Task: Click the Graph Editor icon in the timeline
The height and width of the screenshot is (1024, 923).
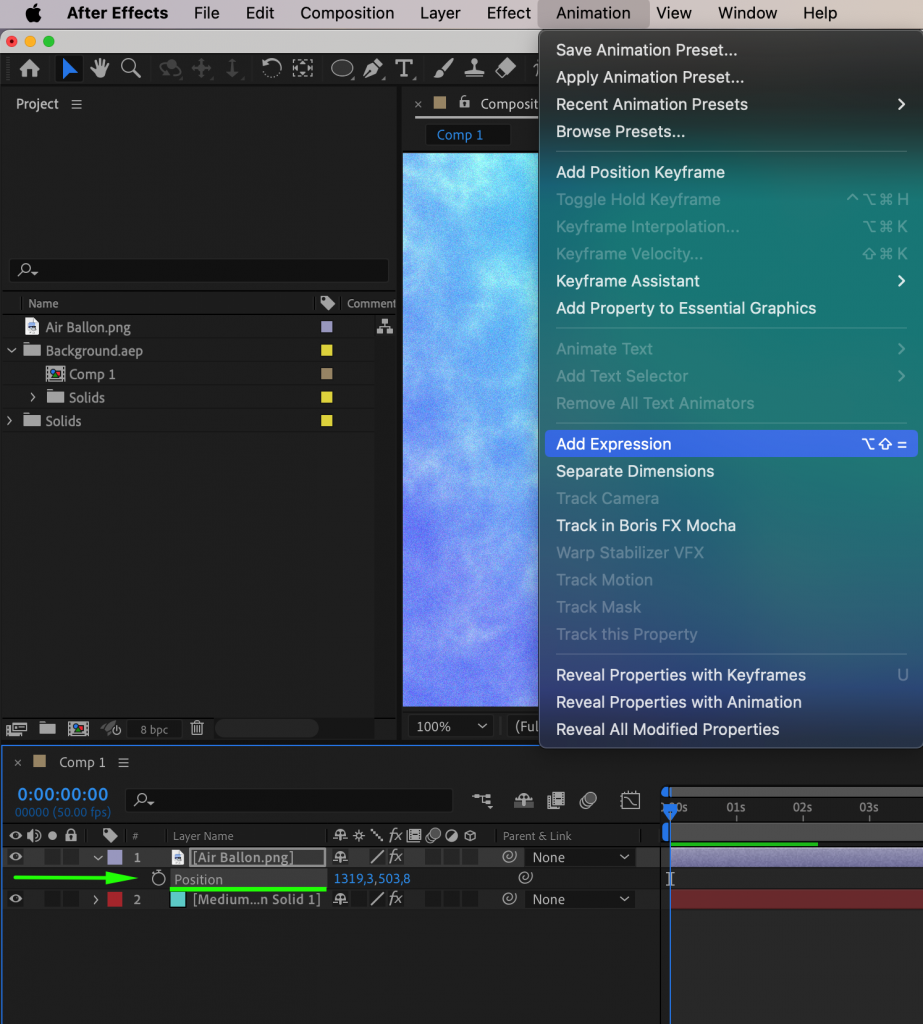Action: pos(631,800)
